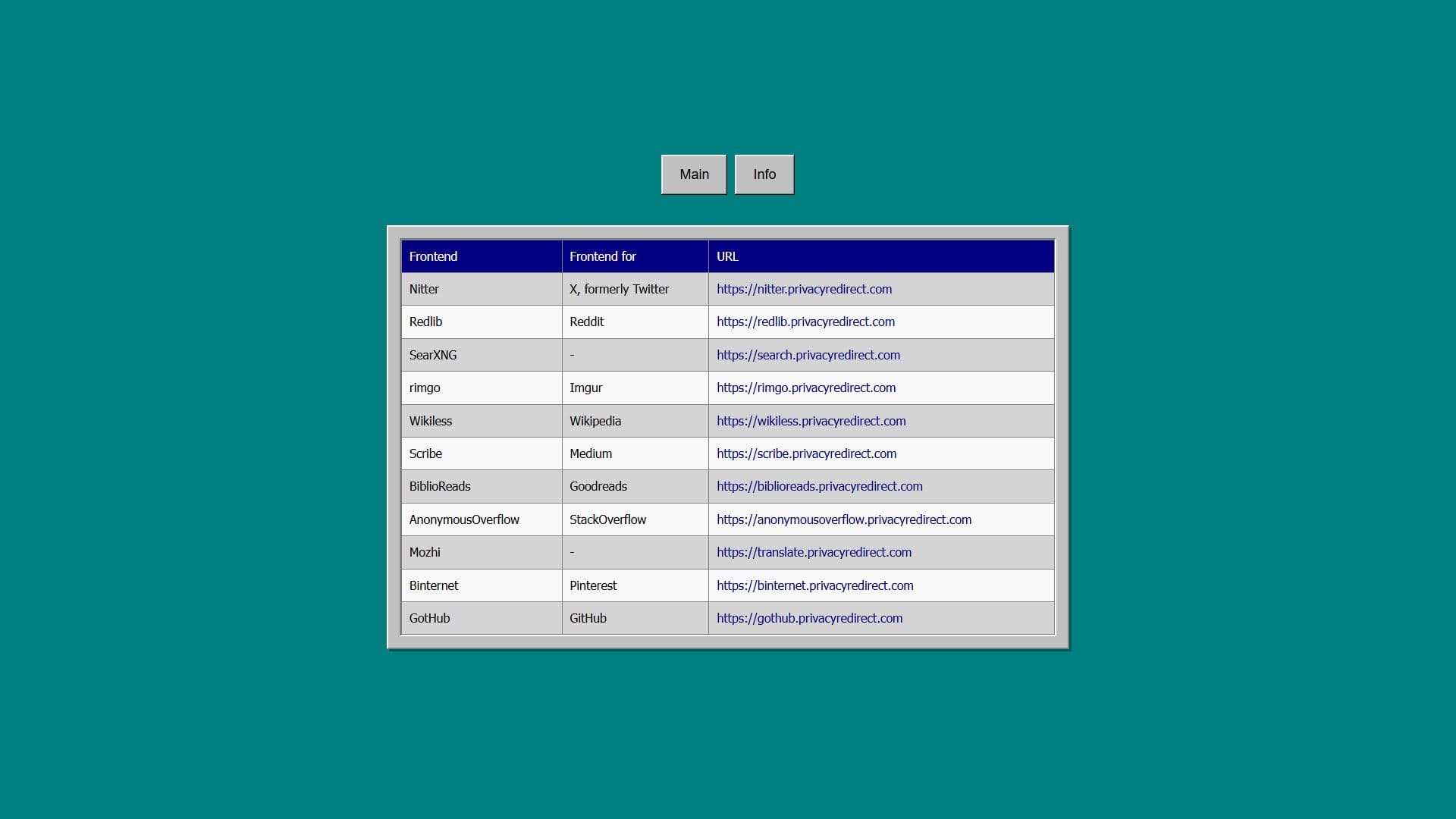The width and height of the screenshot is (1456, 819).
Task: Visit the binternet.privacyredirect.com link
Action: (x=814, y=585)
